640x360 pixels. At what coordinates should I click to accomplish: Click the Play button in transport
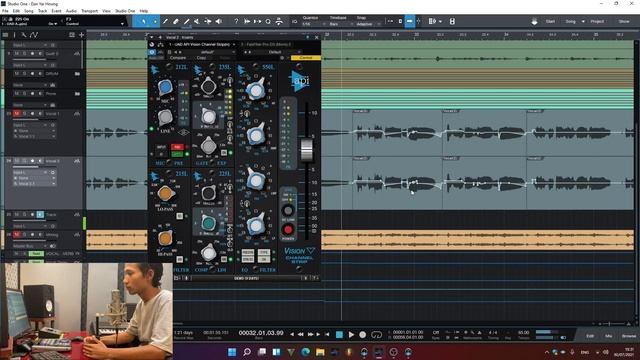[351, 335]
